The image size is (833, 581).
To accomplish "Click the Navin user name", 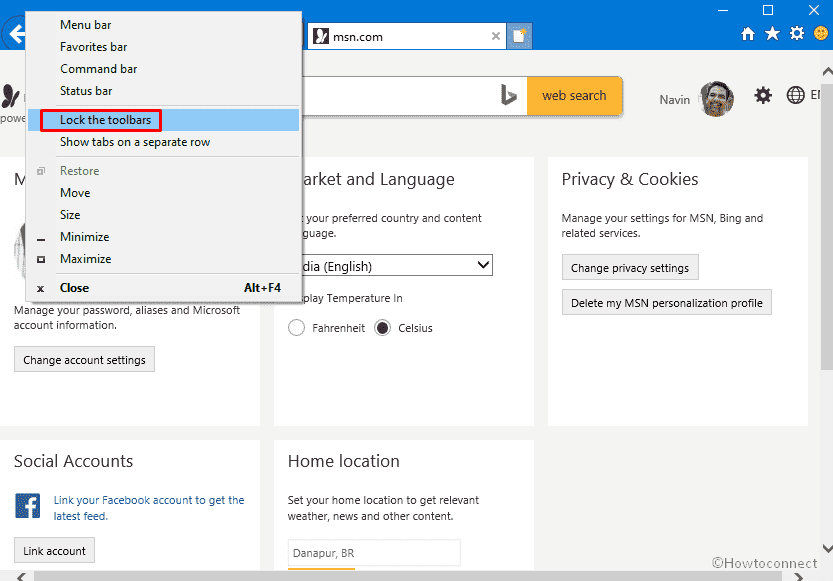I will tap(675, 99).
